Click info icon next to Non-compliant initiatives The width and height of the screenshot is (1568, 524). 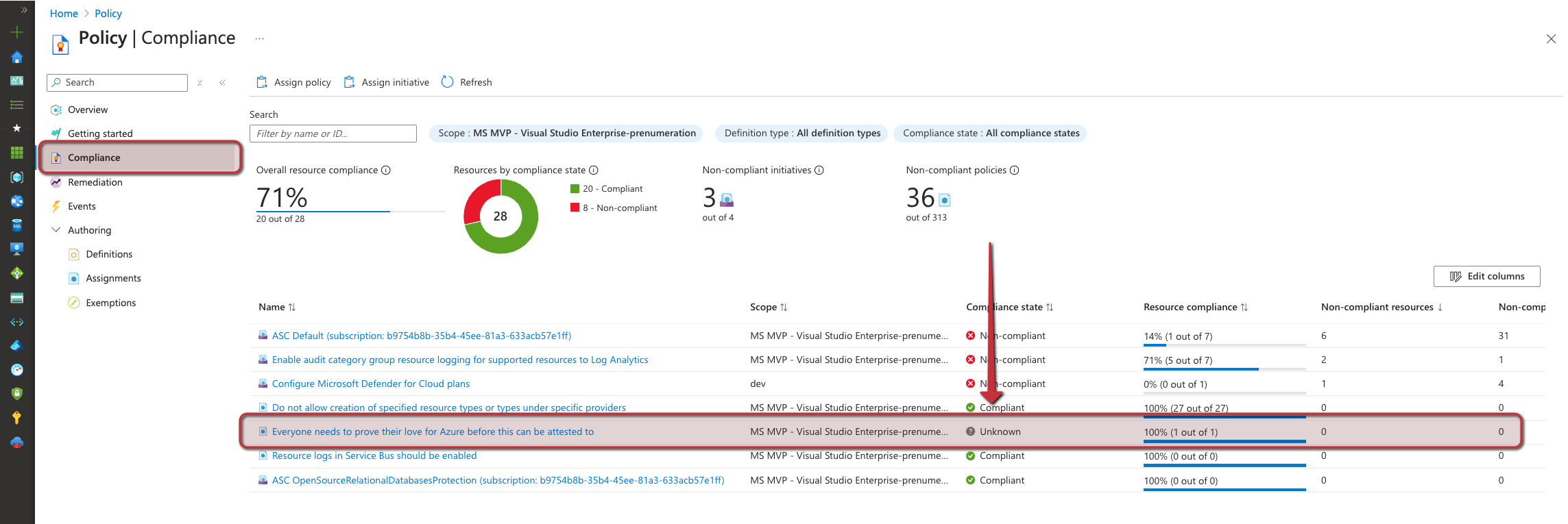(x=819, y=170)
